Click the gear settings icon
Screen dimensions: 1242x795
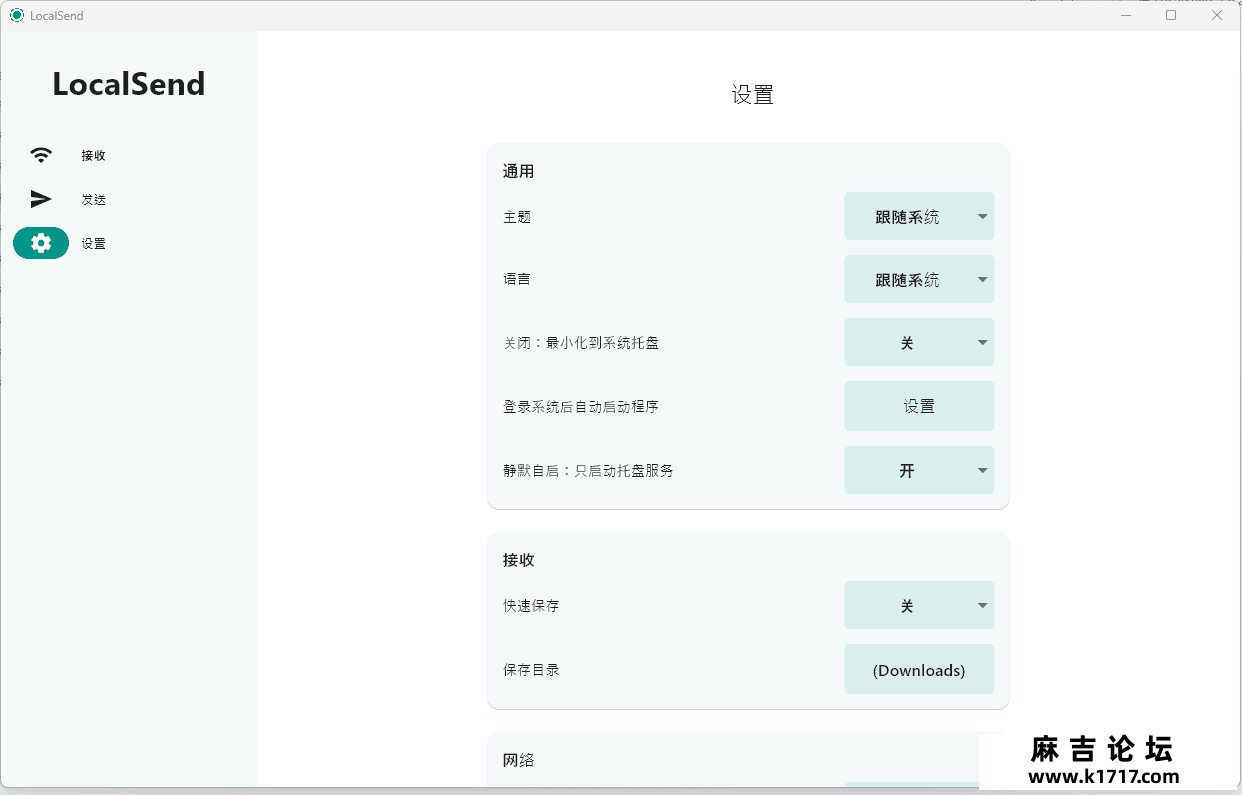click(41, 243)
